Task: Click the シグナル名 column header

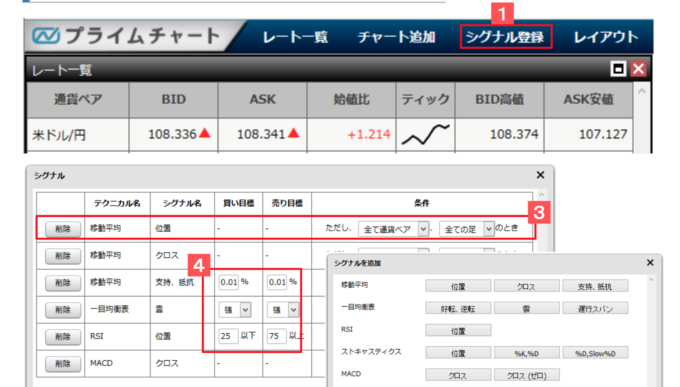Action: [x=182, y=203]
